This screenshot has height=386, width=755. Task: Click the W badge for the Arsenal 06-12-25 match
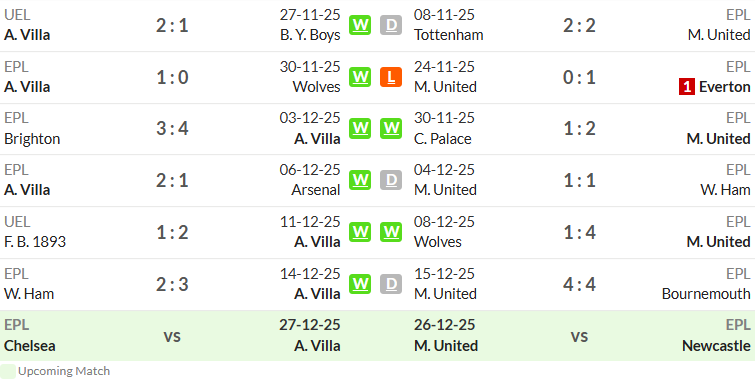pos(360,180)
